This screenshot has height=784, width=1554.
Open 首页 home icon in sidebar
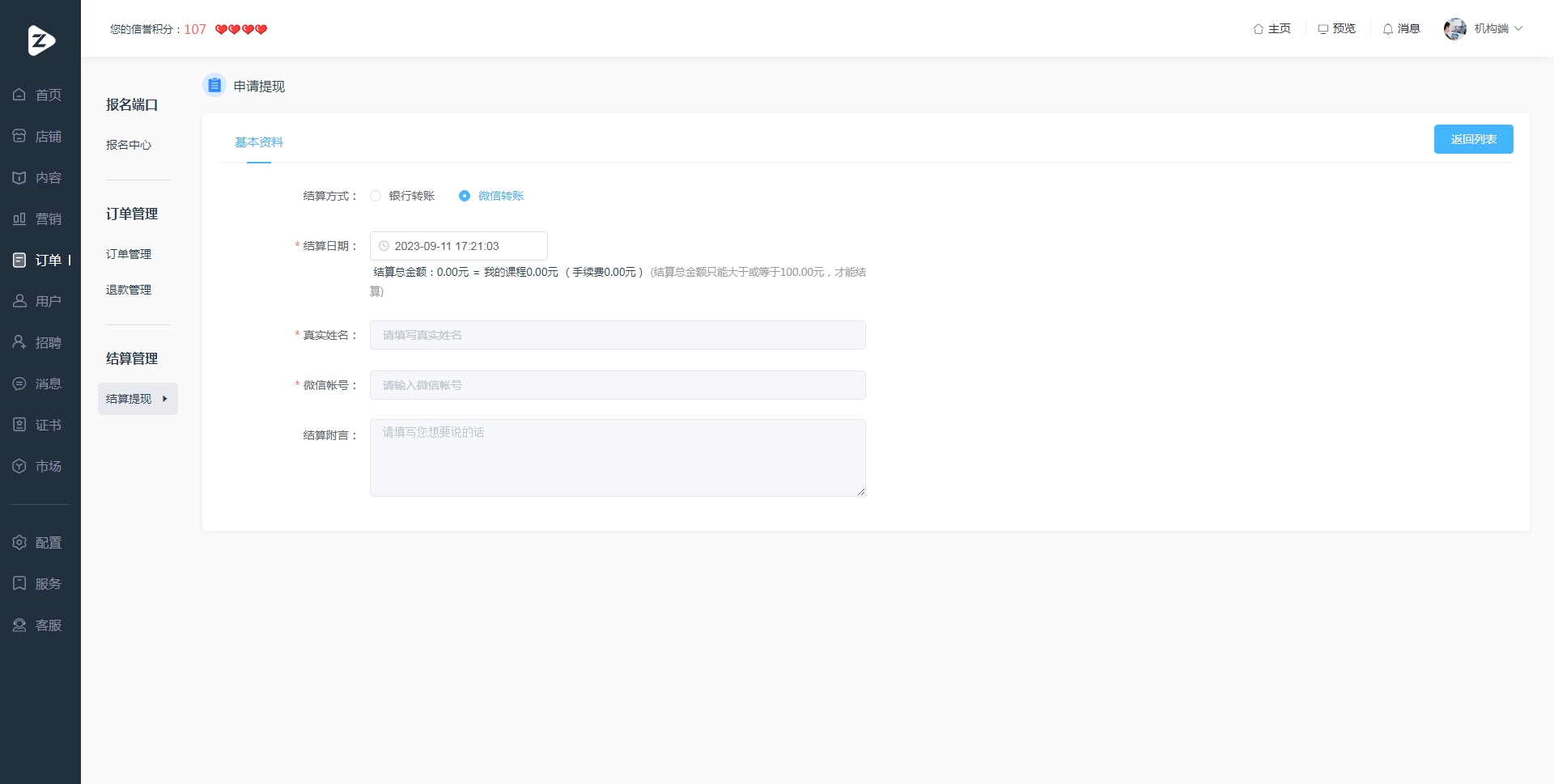coord(19,95)
